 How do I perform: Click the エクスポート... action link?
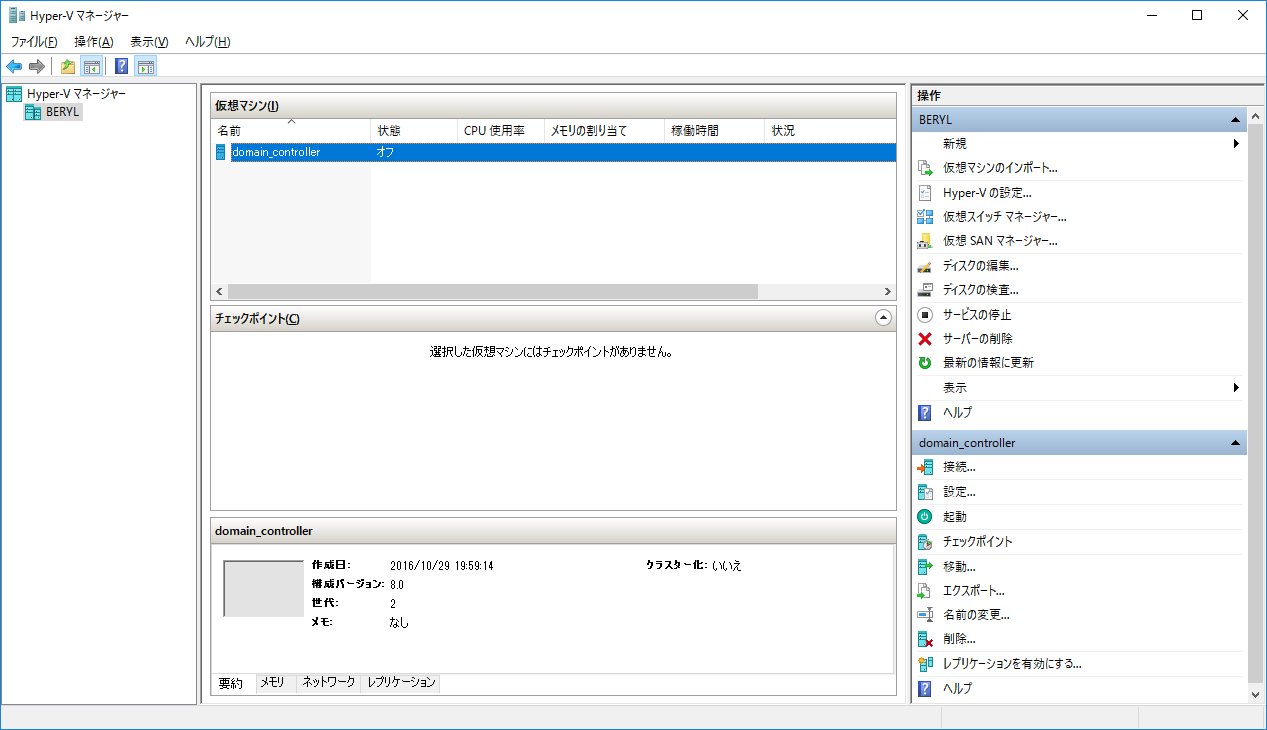coord(974,591)
